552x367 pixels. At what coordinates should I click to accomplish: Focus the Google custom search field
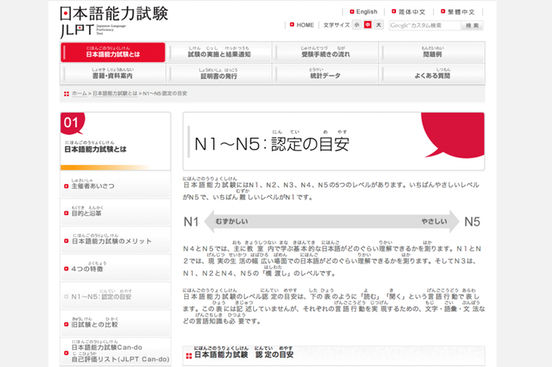(425, 25)
